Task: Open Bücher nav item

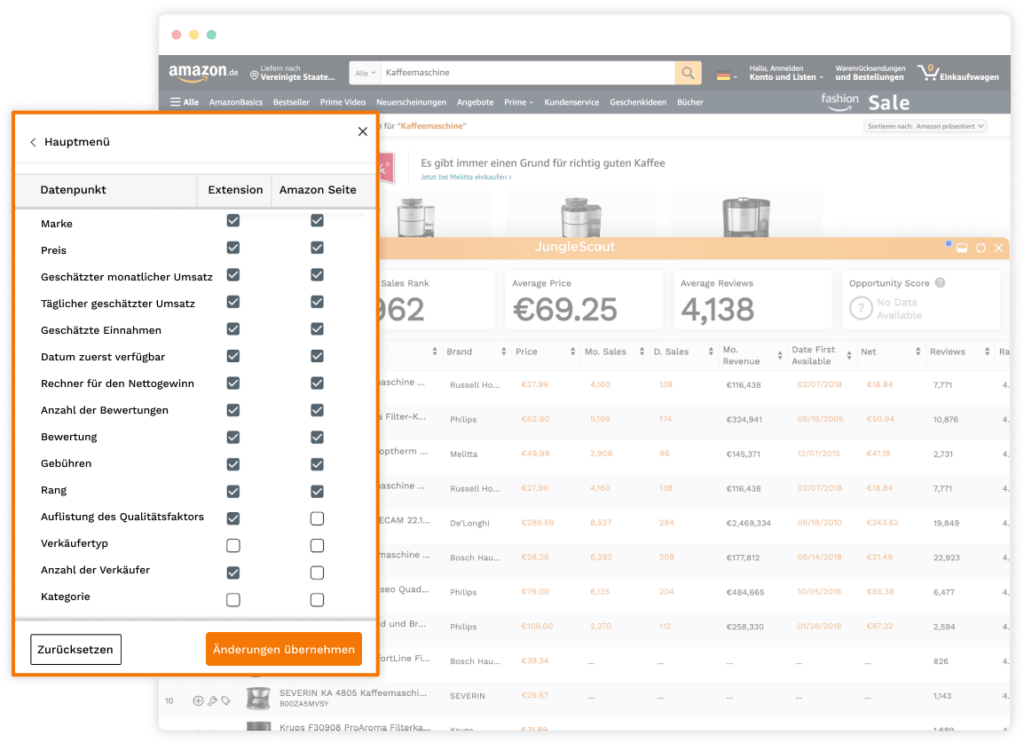Action: click(690, 103)
